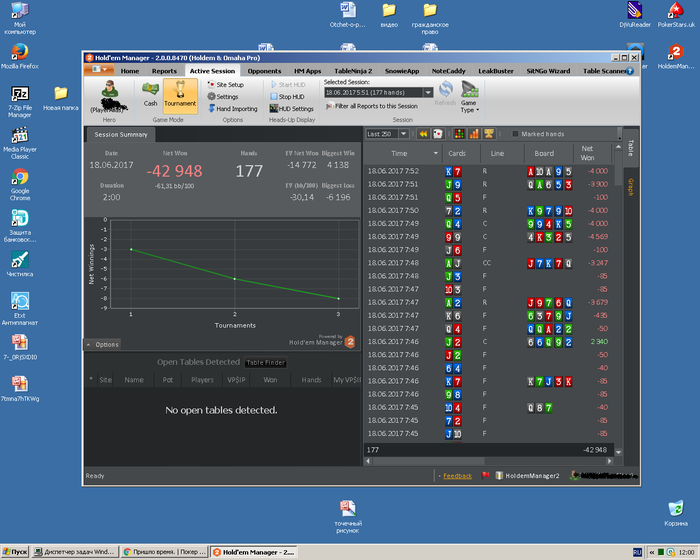Open the TableNinja 2 tab

pos(353,71)
